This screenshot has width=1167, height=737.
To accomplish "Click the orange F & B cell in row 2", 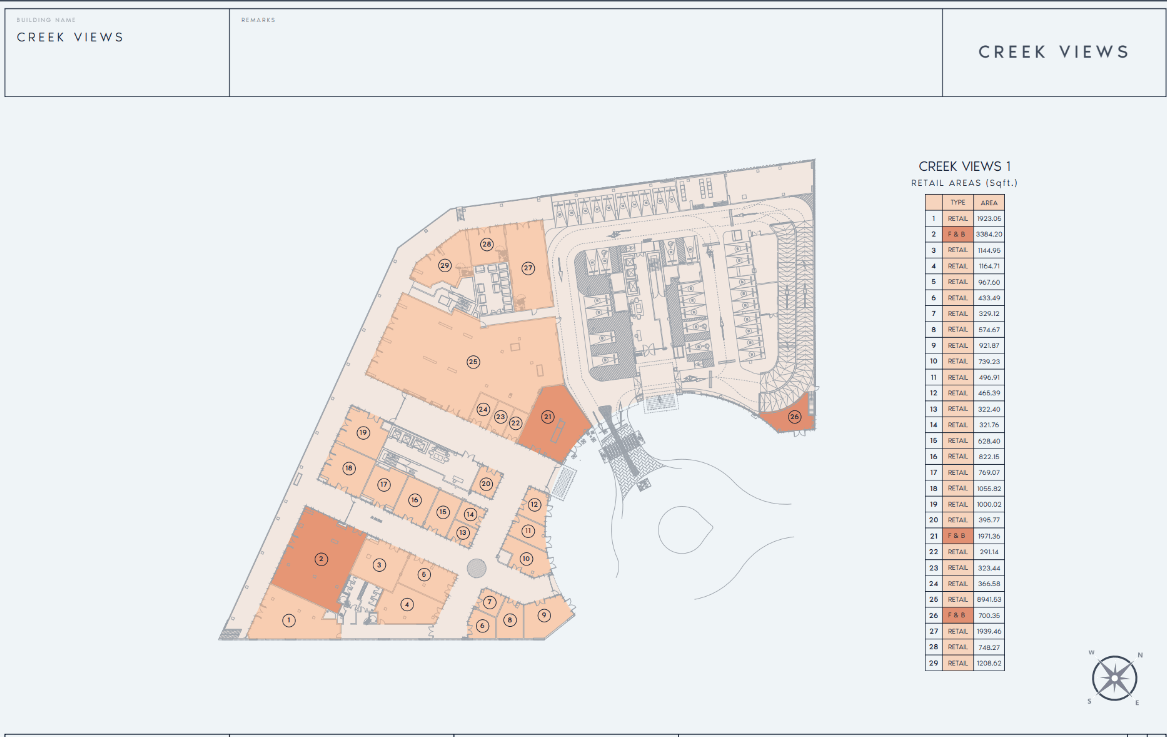I will [958, 234].
